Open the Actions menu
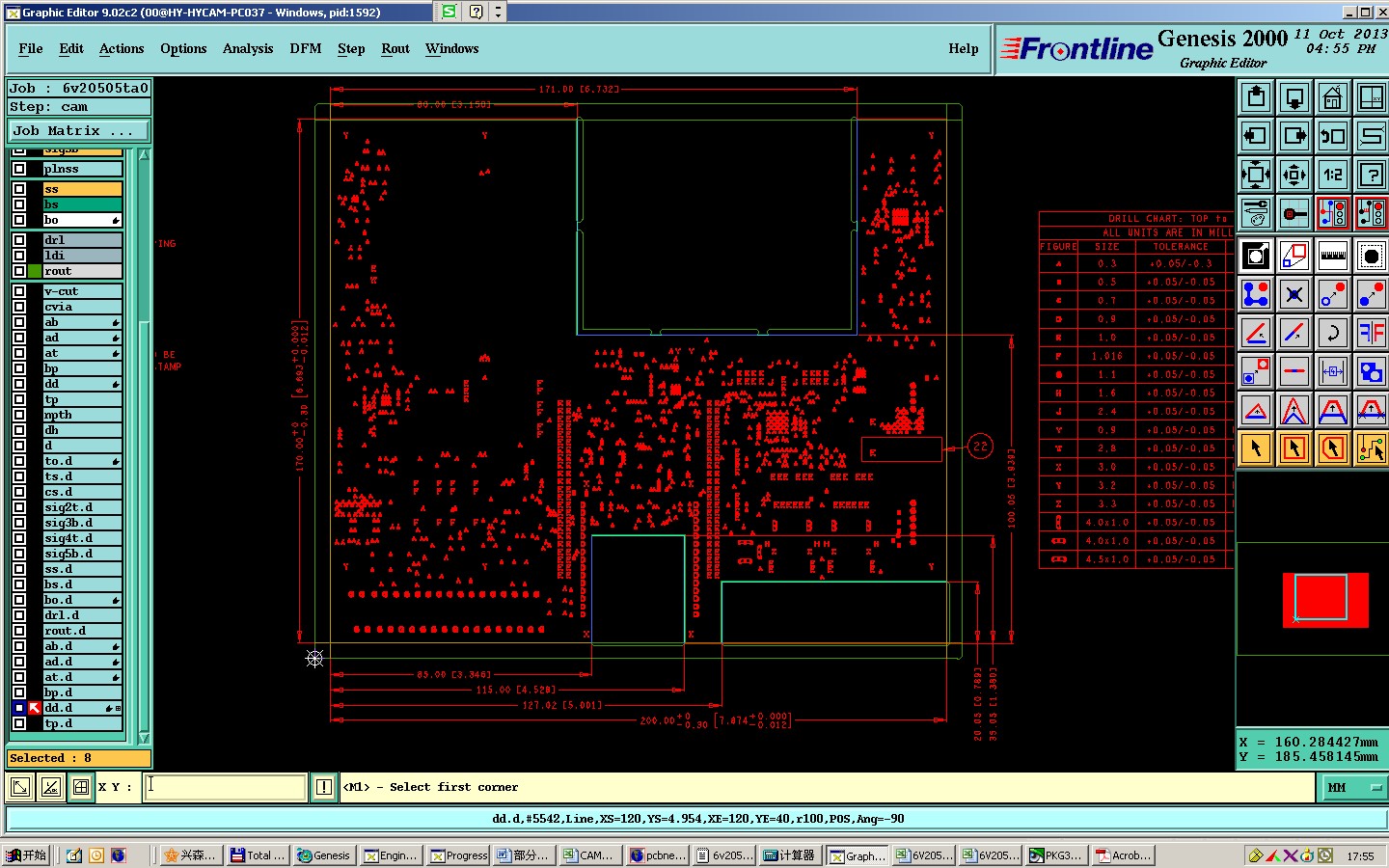Screen dimensions: 1389x868 pyautogui.click(x=122, y=48)
